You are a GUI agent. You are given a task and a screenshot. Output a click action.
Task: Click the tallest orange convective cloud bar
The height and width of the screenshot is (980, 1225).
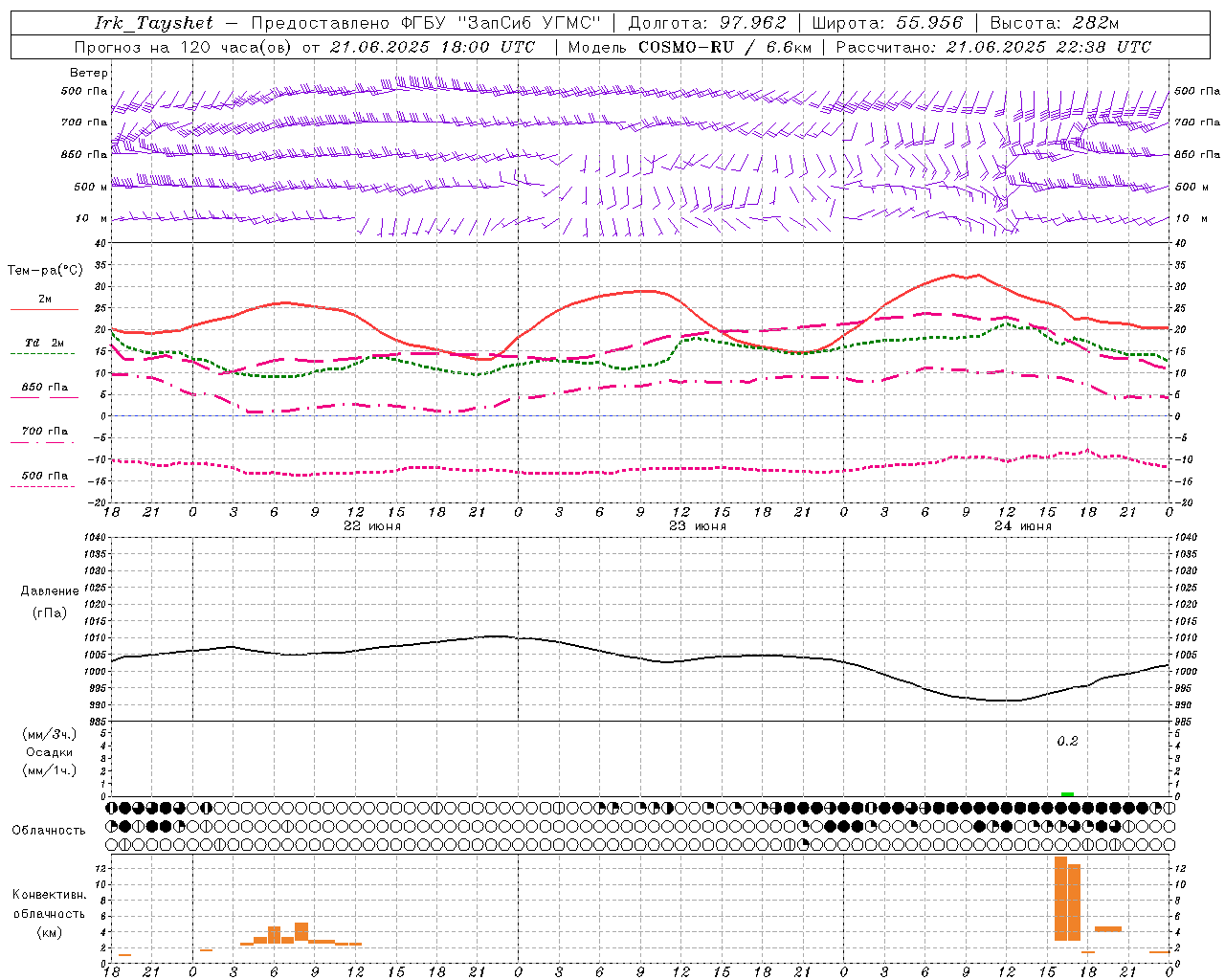click(x=1060, y=899)
